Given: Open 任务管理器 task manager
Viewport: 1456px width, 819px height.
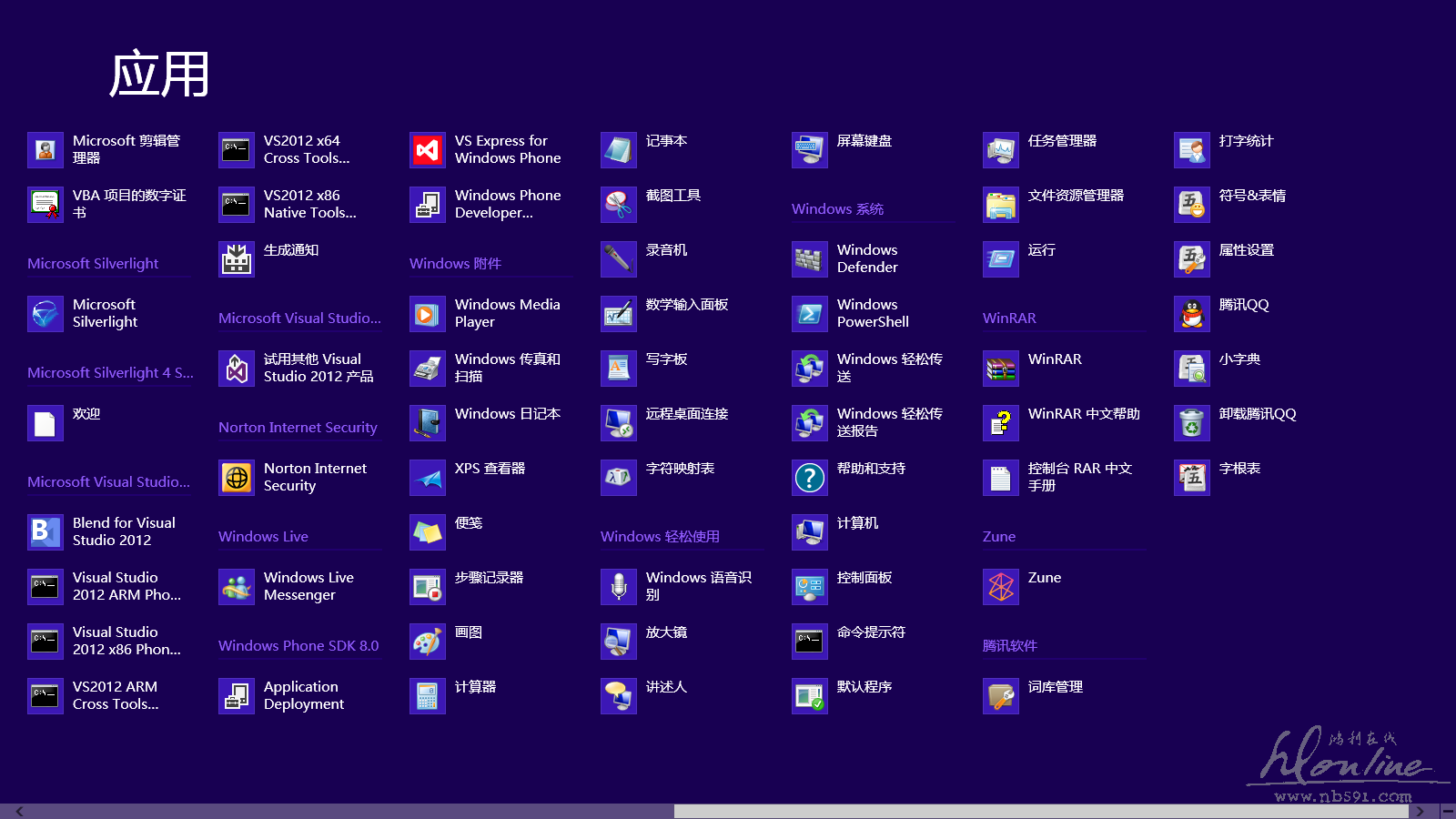Looking at the screenshot, I should click(x=1001, y=150).
